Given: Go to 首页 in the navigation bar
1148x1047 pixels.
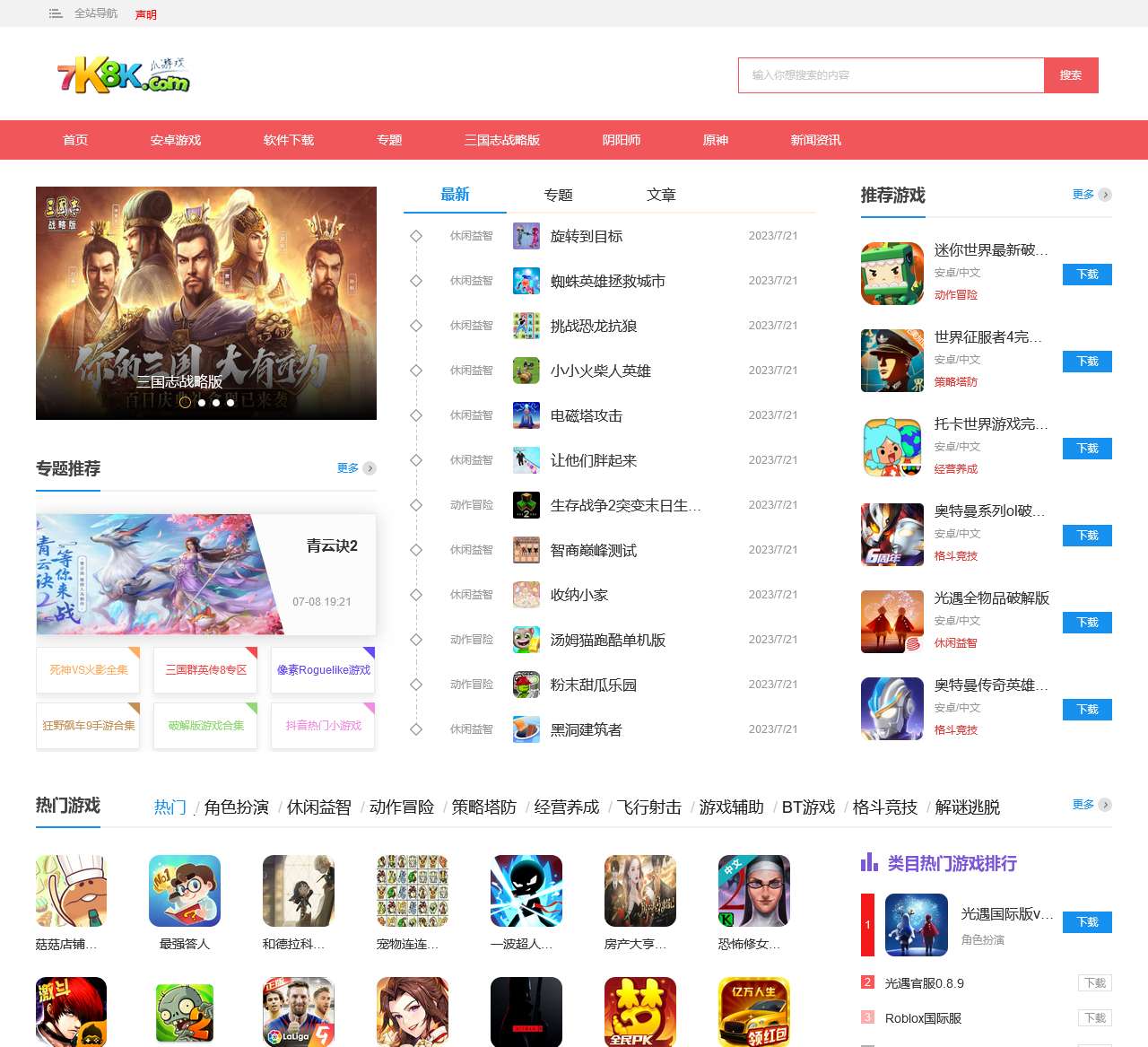Looking at the screenshot, I should click(x=75, y=140).
